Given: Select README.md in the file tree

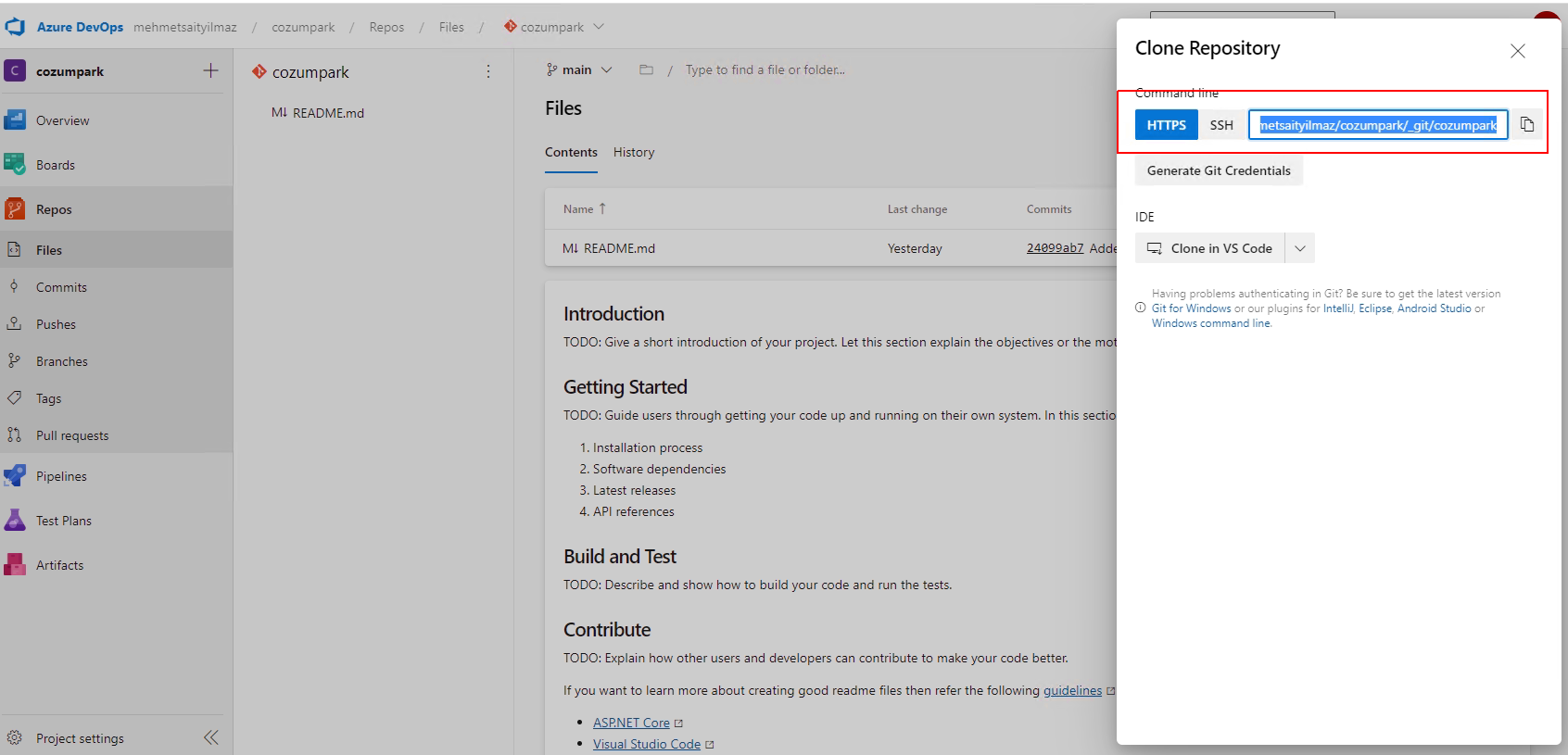Looking at the screenshot, I should [318, 113].
